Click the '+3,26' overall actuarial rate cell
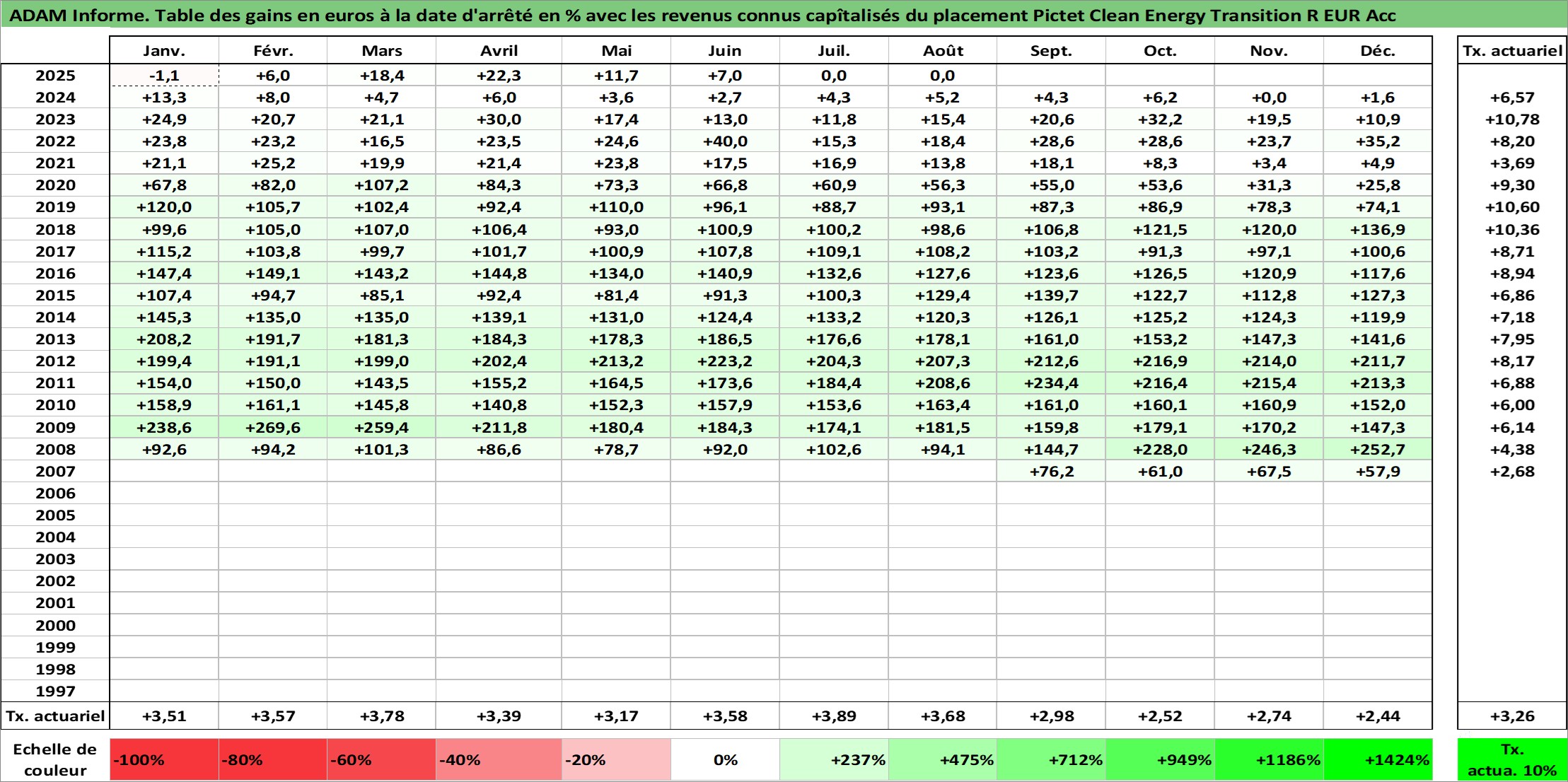The width and height of the screenshot is (1568, 782). (1512, 716)
